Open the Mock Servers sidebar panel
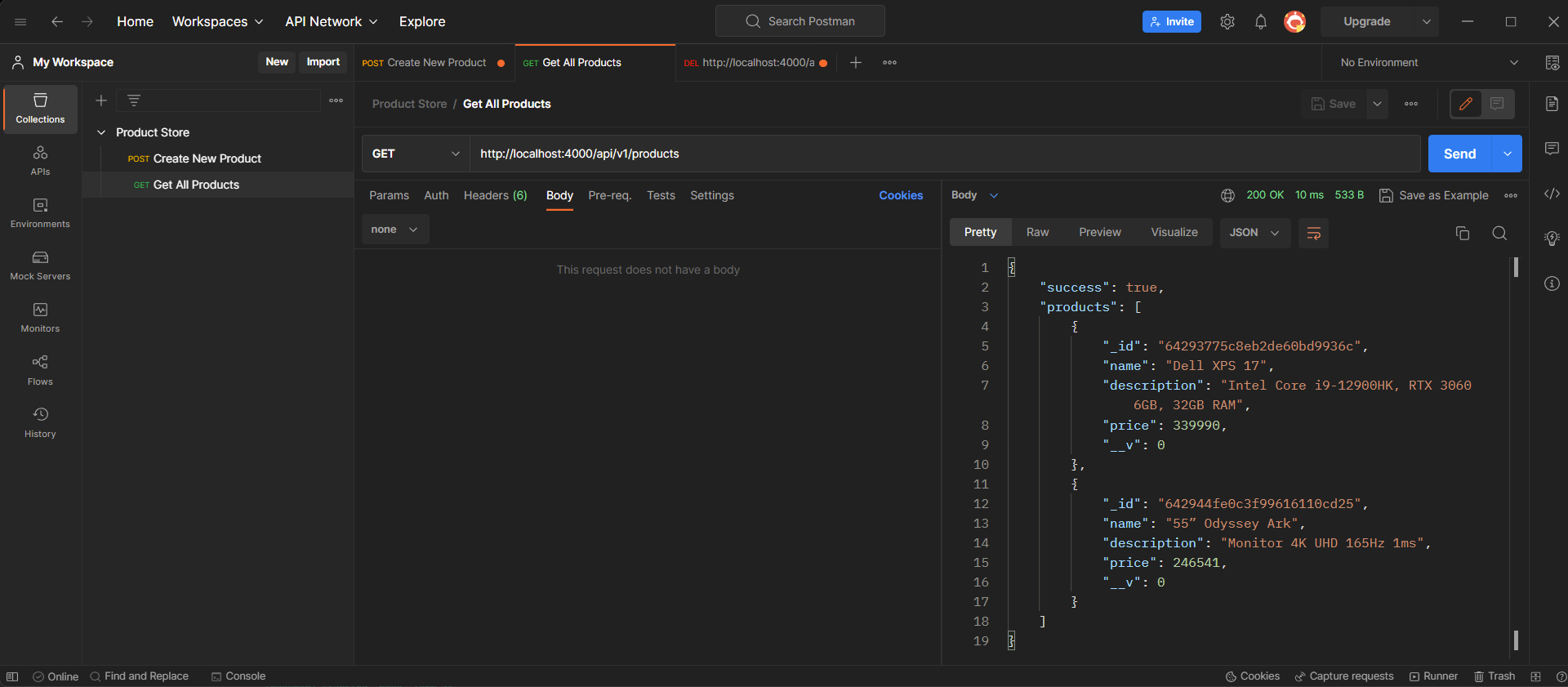Viewport: 1568px width, 687px height. (x=40, y=265)
